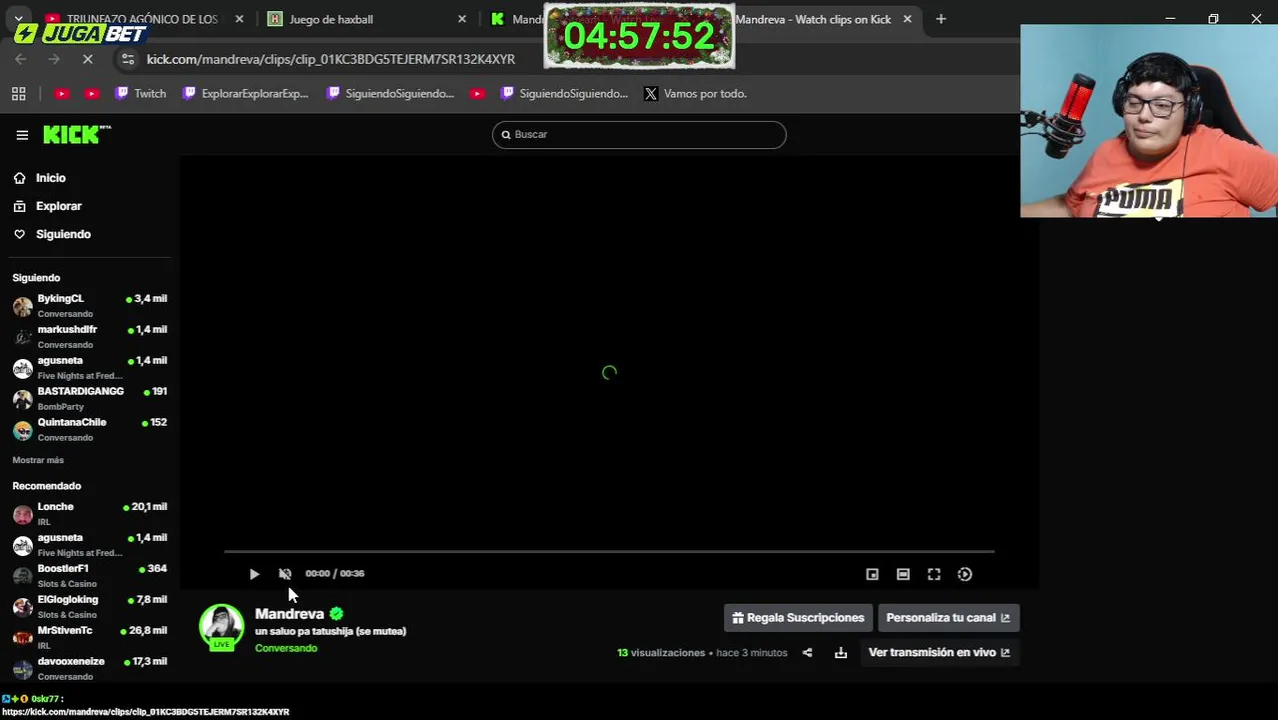Toggle theater mode icon
Image resolution: width=1278 pixels, height=720 pixels.
click(903, 574)
